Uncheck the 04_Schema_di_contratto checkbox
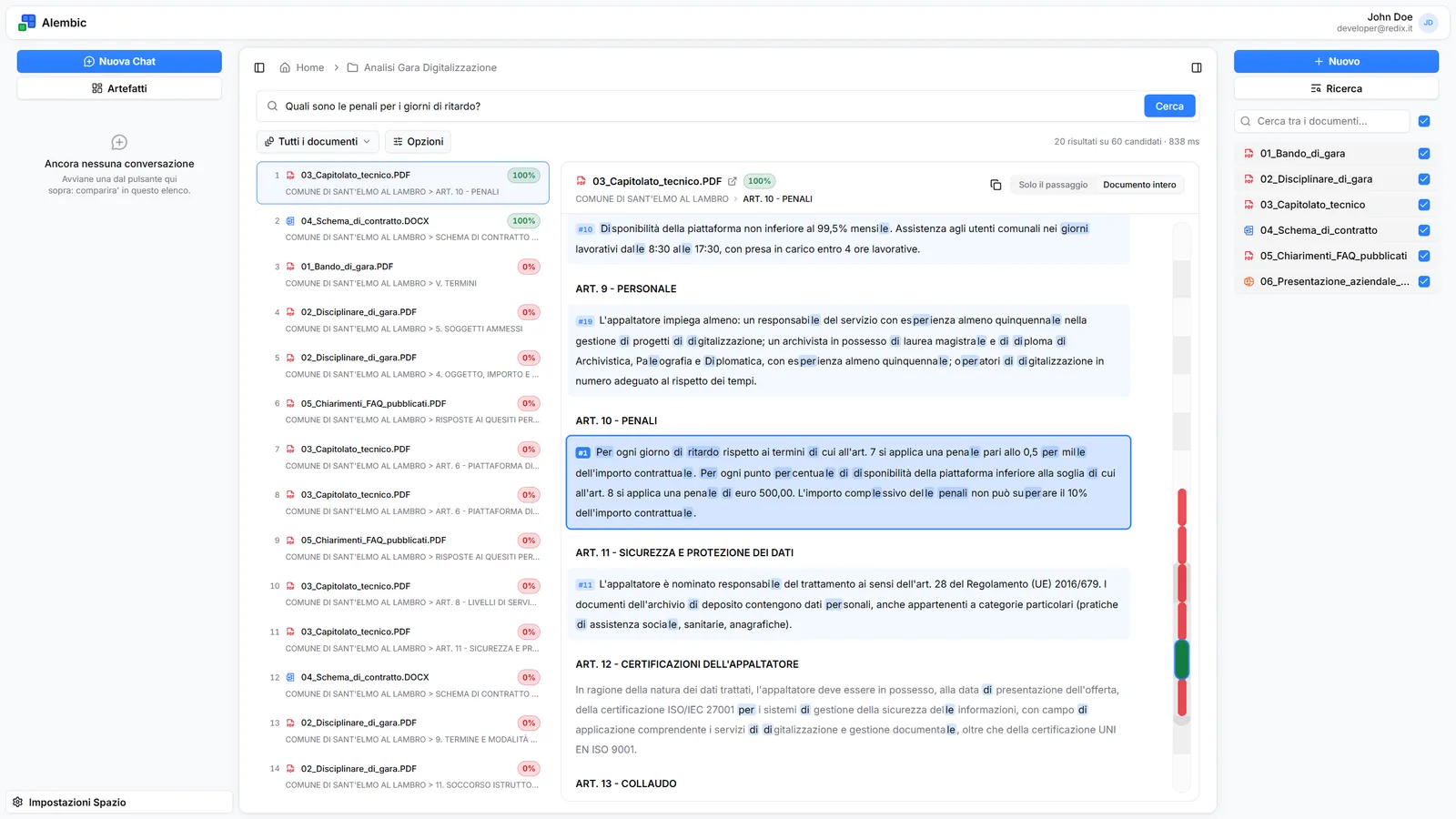Screen dimensions: 1456x819 (1424, 230)
